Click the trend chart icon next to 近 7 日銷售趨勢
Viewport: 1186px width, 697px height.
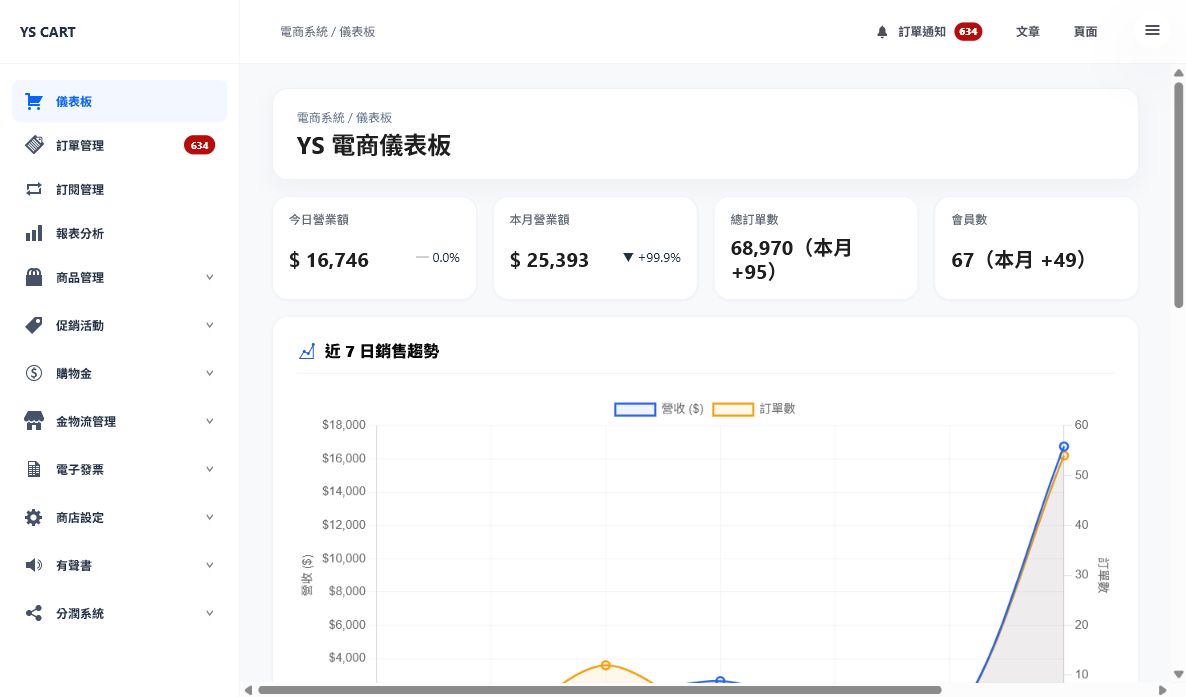306,351
